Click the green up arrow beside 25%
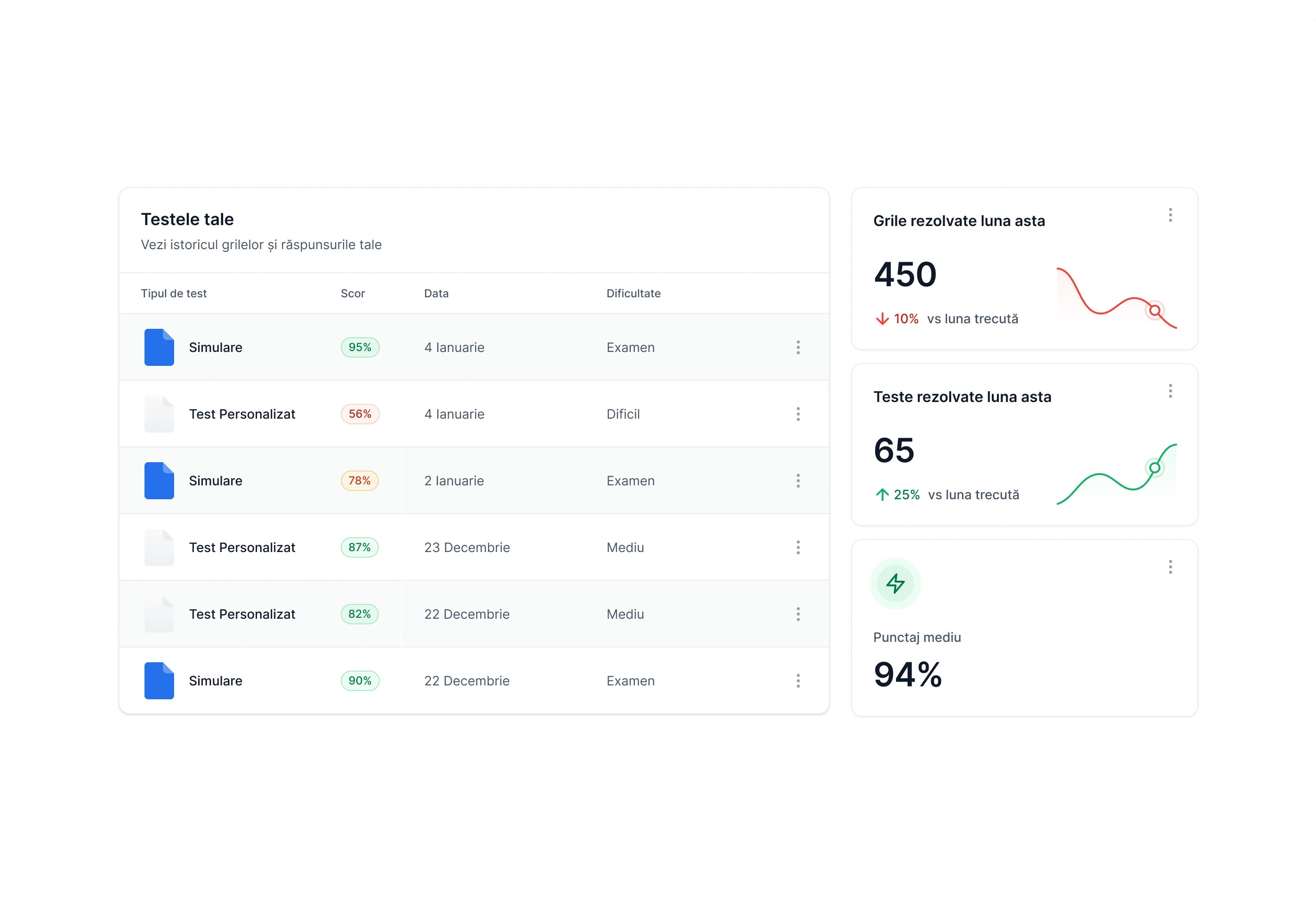 (882, 495)
